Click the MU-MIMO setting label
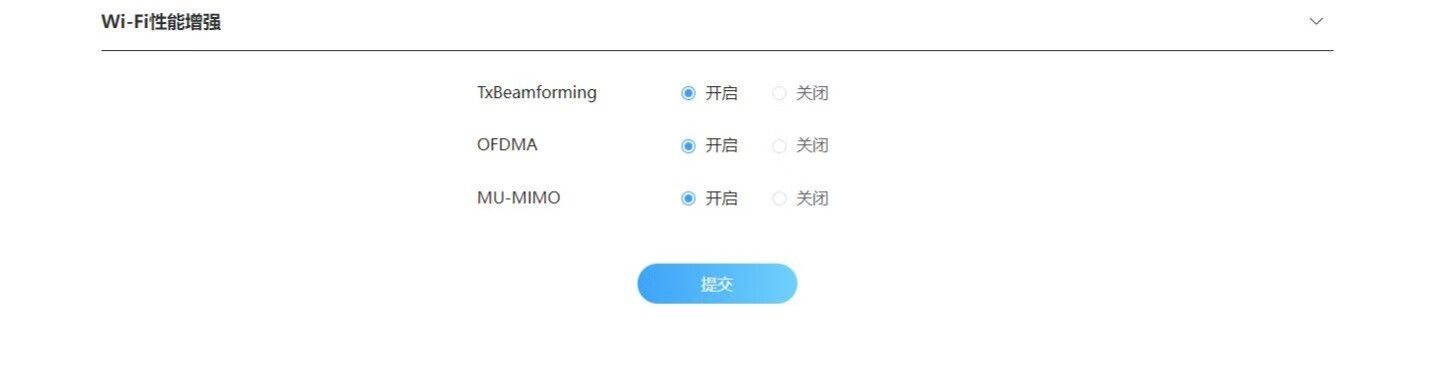1450x381 pixels. coord(519,198)
